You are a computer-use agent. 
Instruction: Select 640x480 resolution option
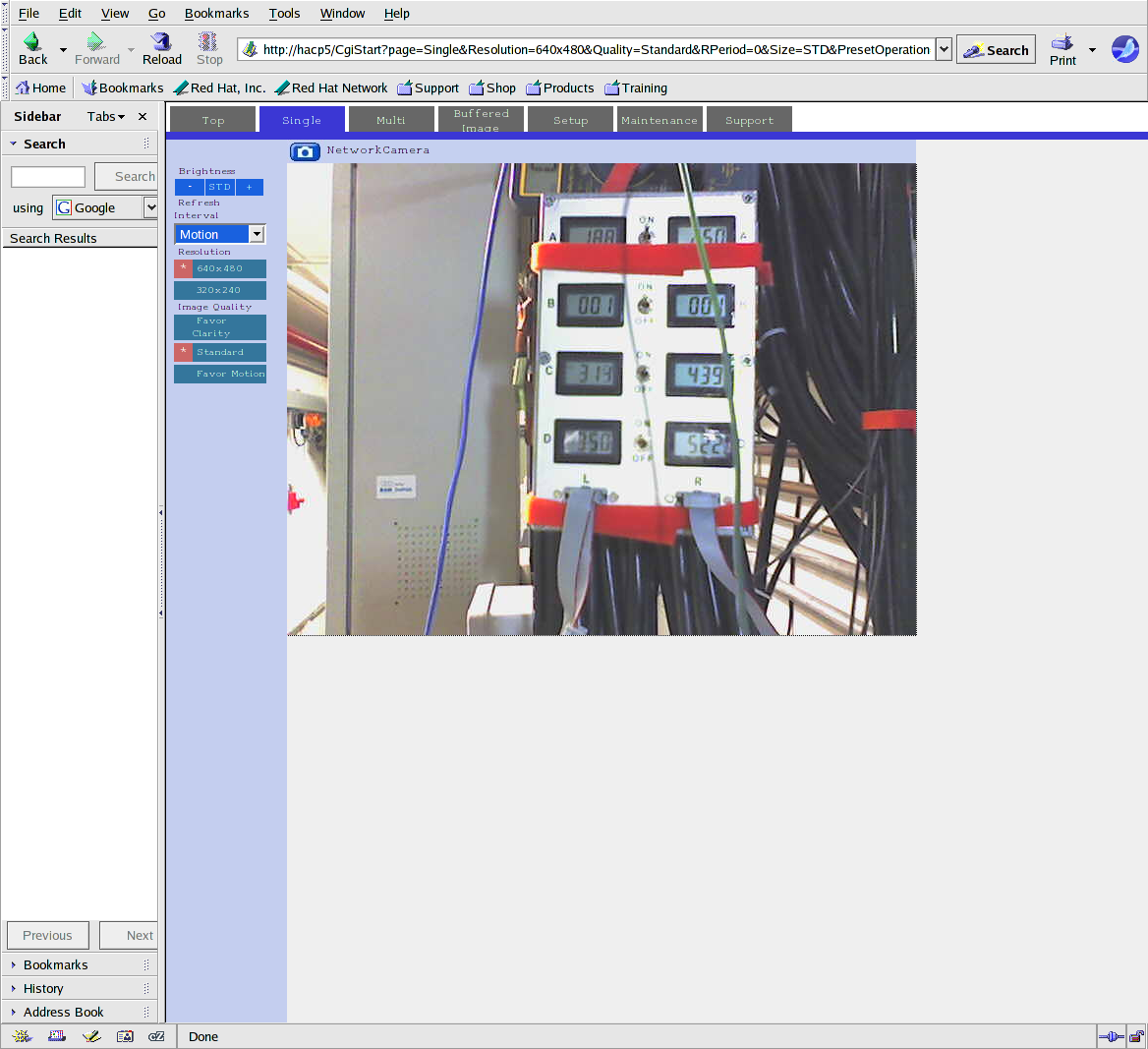[219, 268]
